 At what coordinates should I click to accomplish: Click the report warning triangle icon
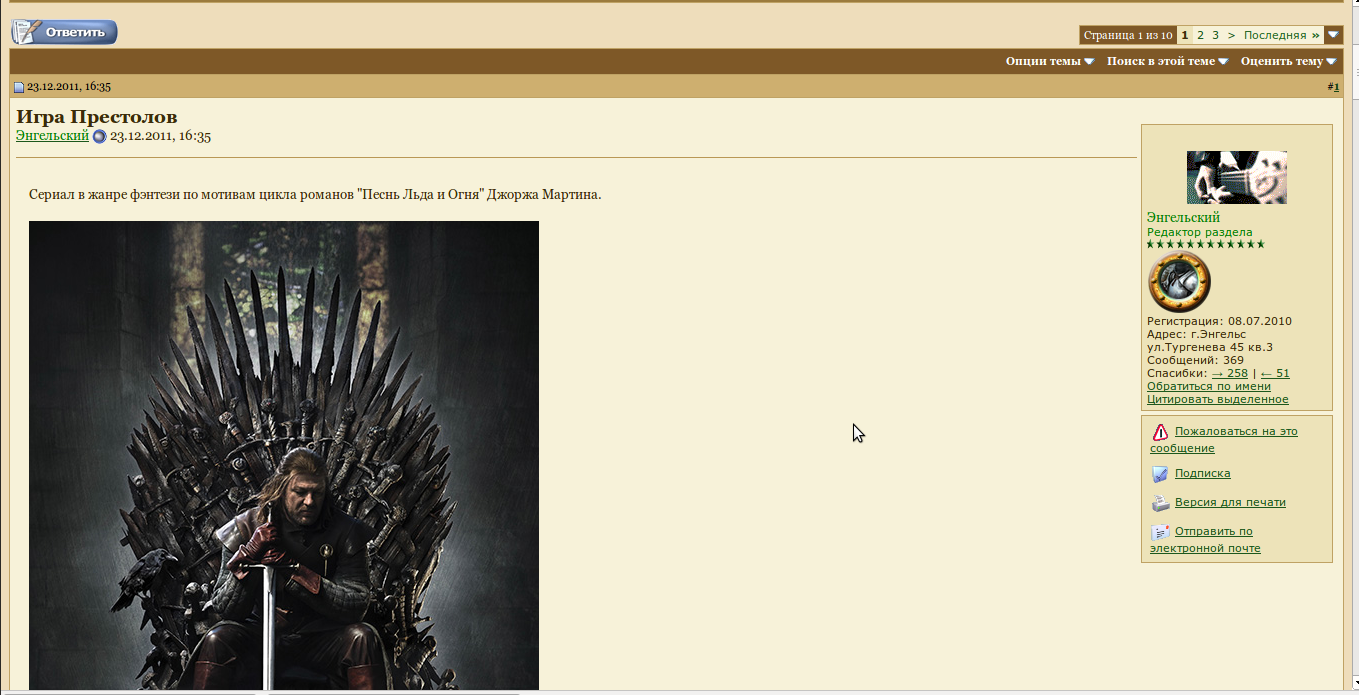point(1160,432)
